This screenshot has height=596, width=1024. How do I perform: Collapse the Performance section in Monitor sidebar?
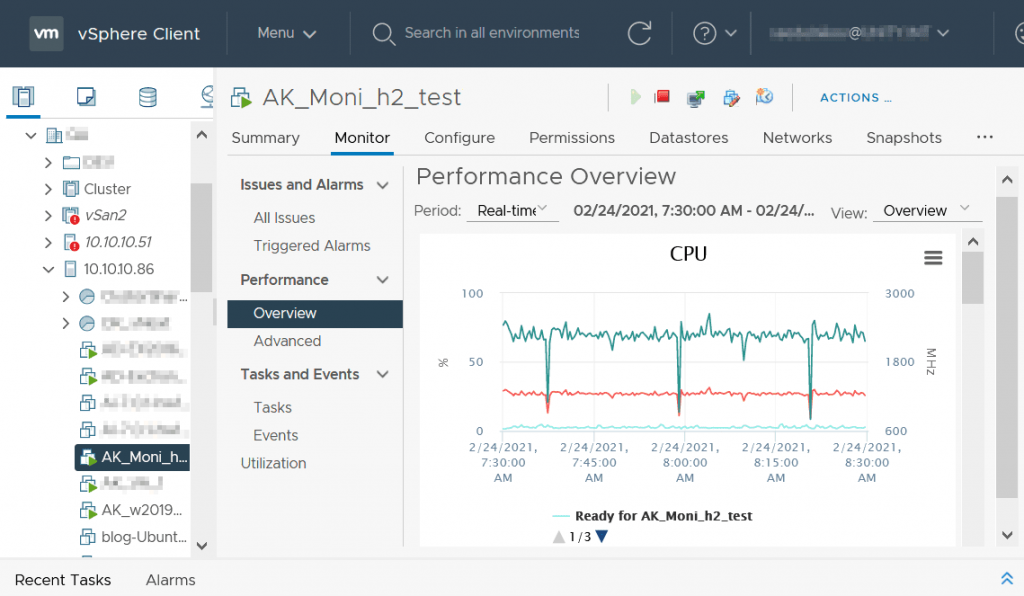pyautogui.click(x=384, y=279)
